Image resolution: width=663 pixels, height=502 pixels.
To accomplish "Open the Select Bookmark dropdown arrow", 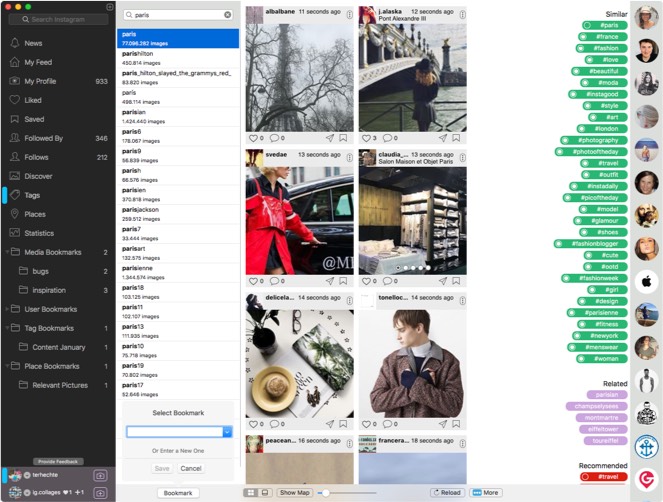I will (227, 432).
